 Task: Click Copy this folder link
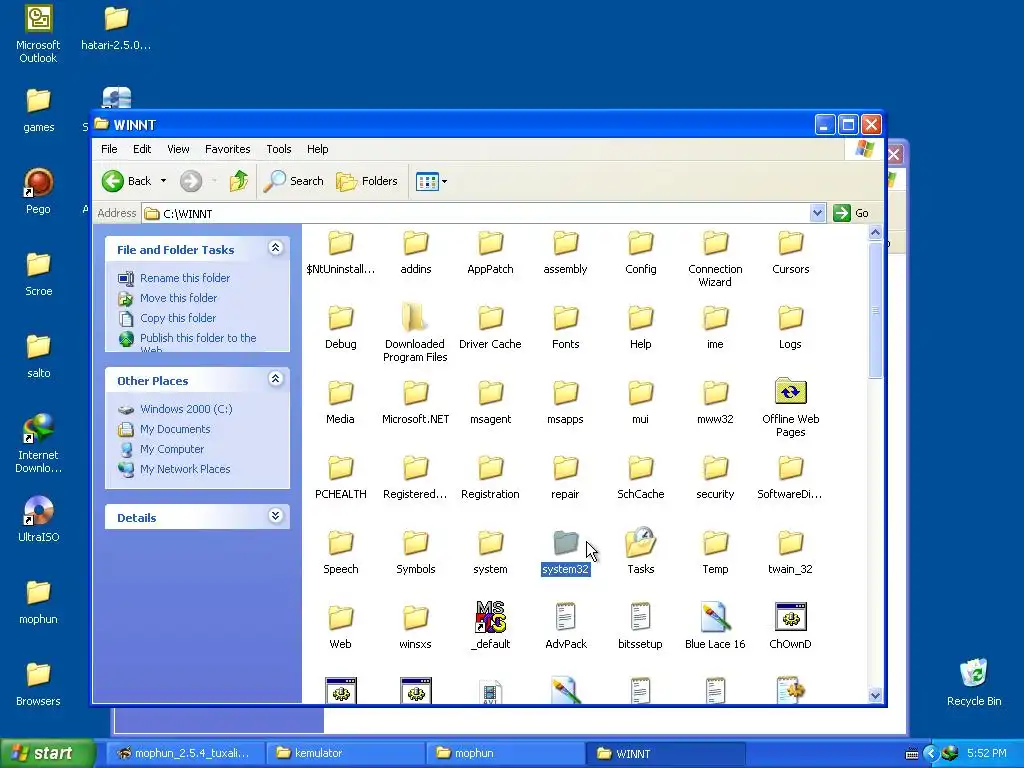point(178,318)
